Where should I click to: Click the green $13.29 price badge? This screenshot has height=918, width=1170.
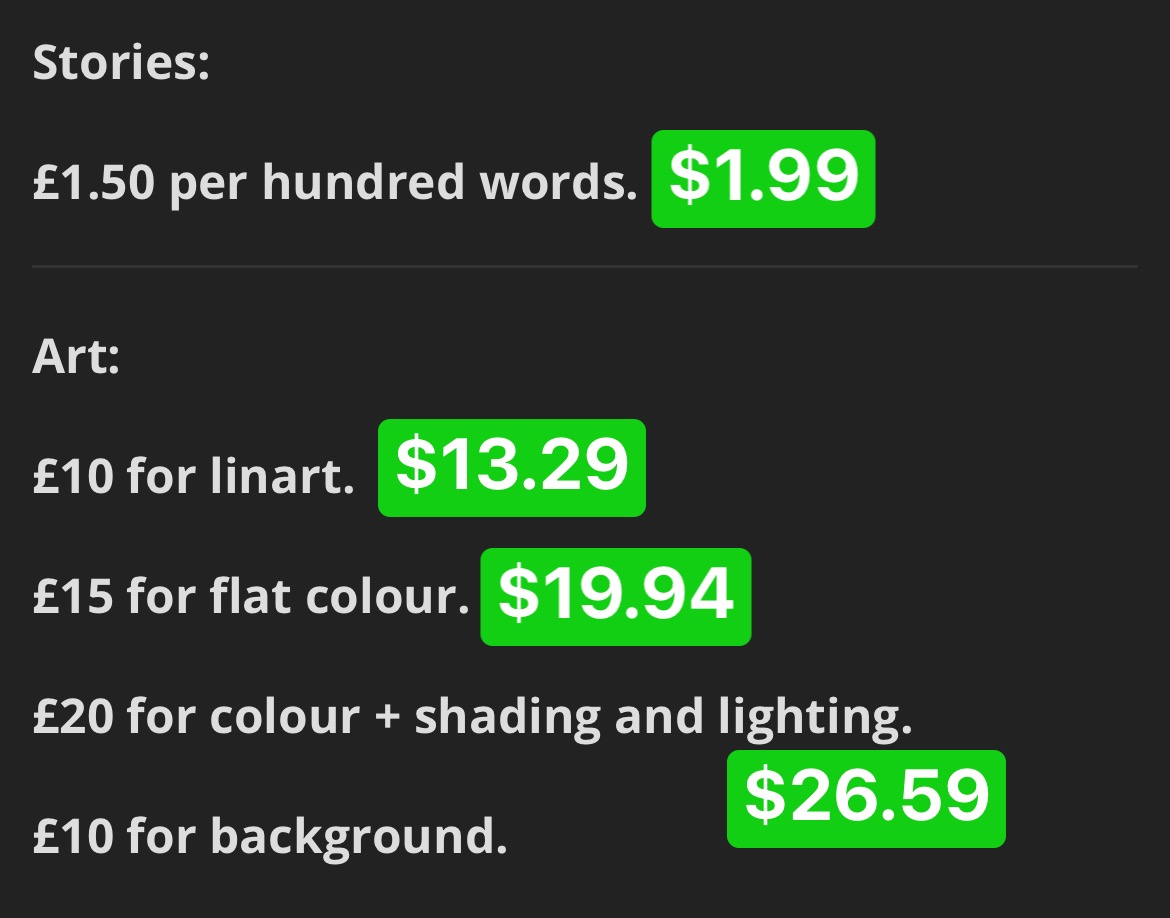(x=511, y=467)
